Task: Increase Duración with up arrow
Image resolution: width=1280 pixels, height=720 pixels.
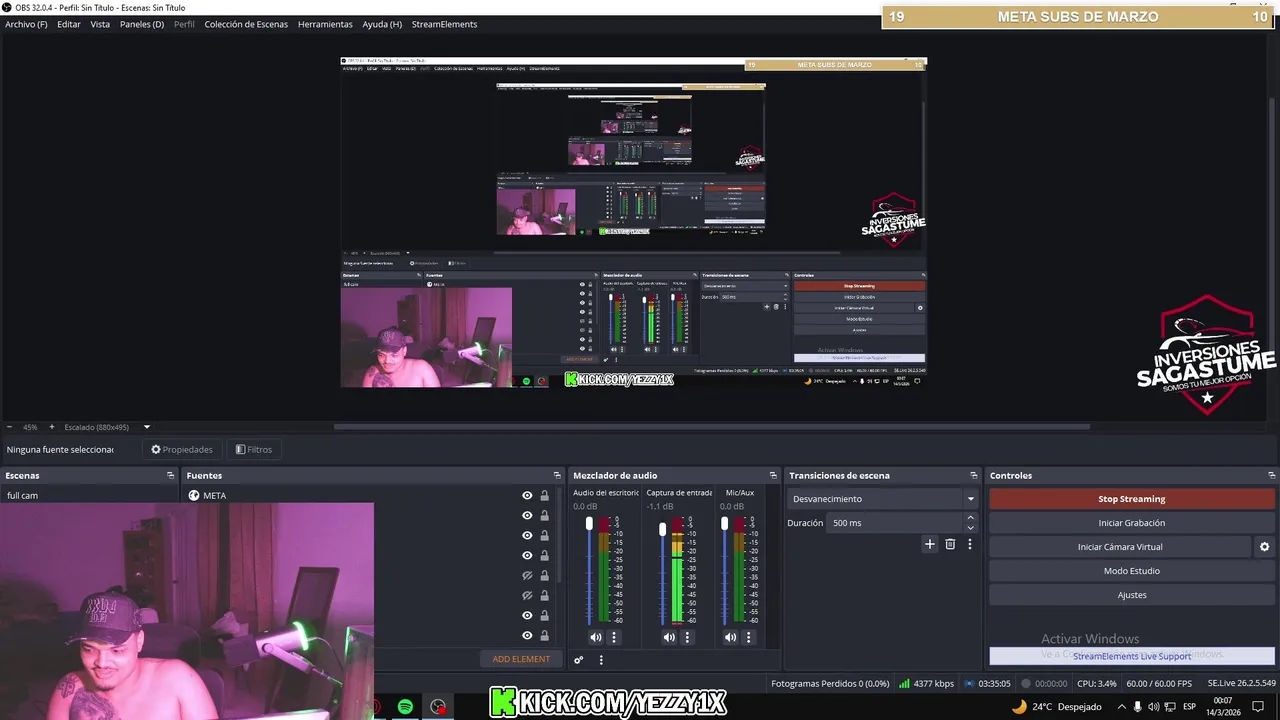Action: click(x=970, y=518)
